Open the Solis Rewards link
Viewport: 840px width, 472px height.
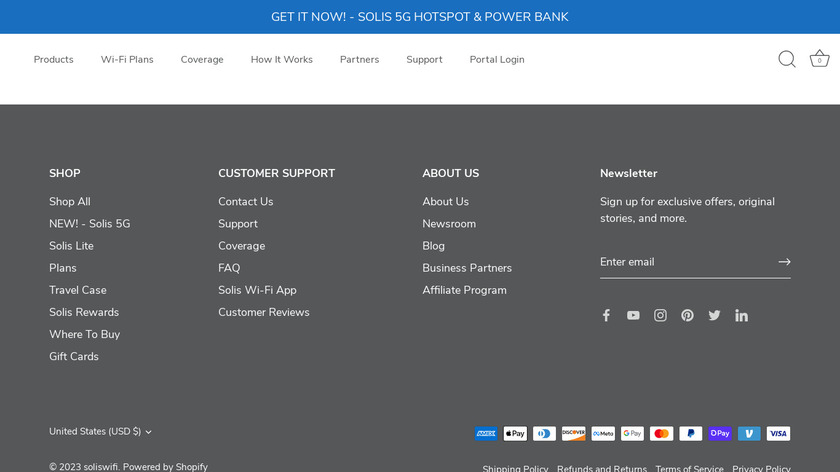84,312
